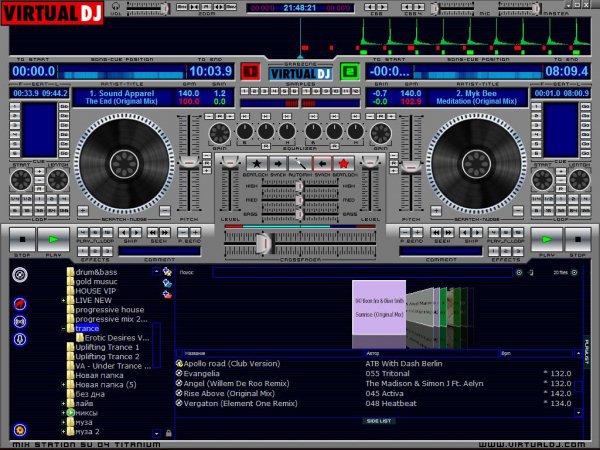
Task: Open the SIDE LIST tab
Action: 379,421
